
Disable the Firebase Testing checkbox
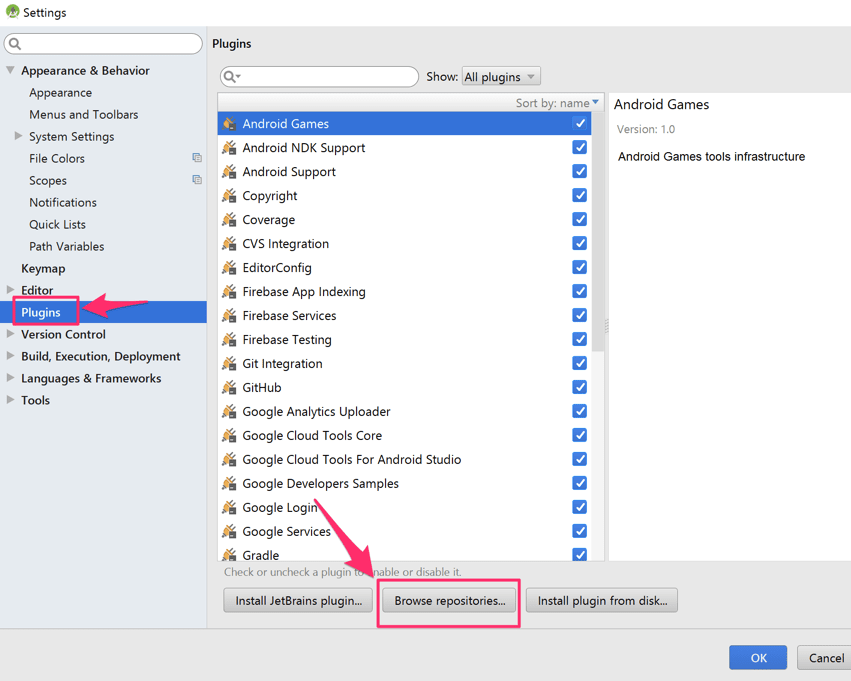[580, 339]
